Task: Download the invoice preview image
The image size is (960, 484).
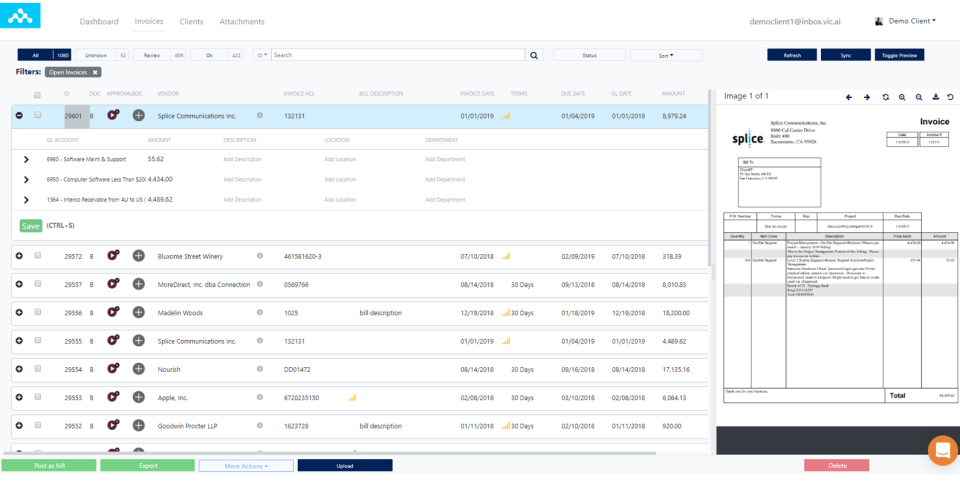Action: 936,97
